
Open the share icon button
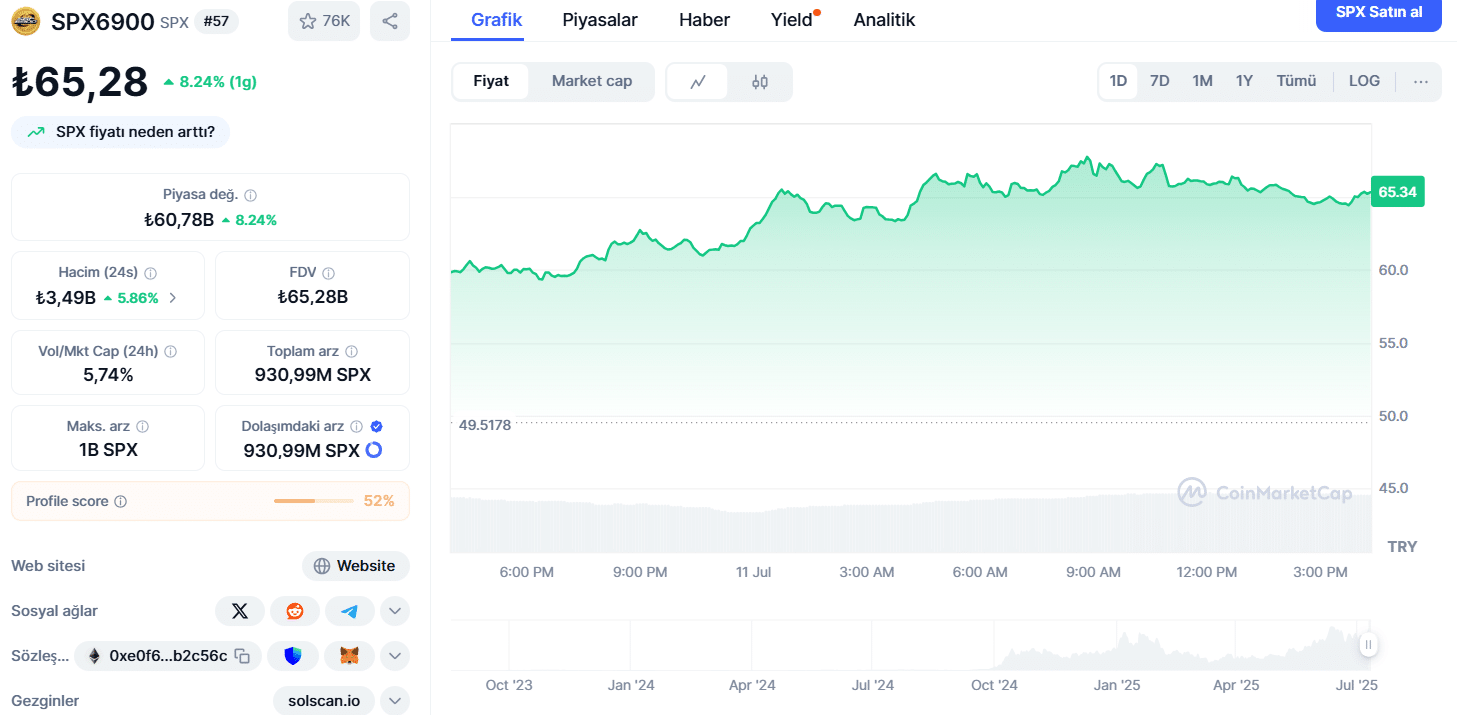(x=390, y=21)
